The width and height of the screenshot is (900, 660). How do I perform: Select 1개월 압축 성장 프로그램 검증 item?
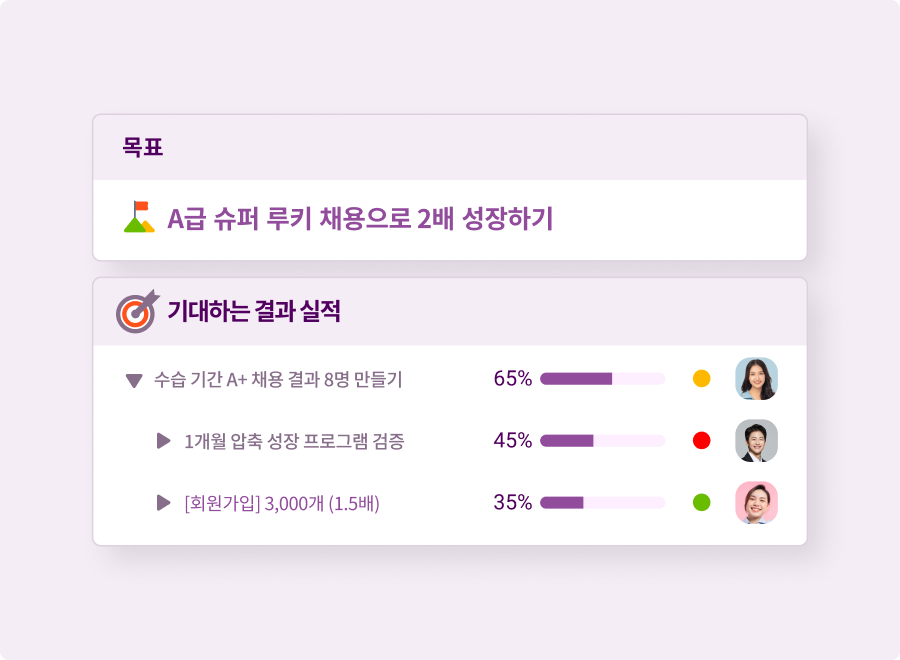(x=294, y=441)
